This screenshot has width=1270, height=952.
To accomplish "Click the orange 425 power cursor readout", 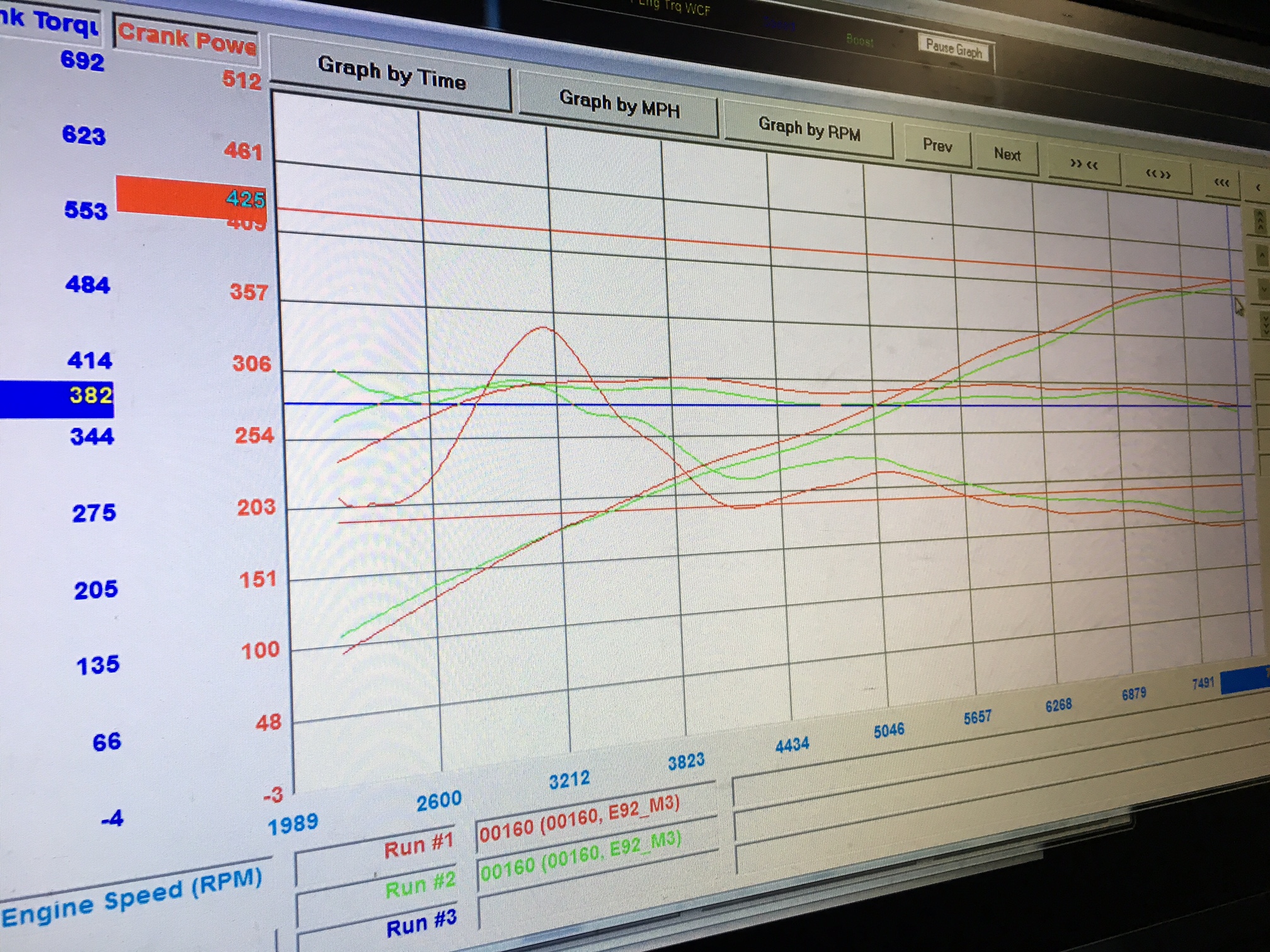I will 192,199.
